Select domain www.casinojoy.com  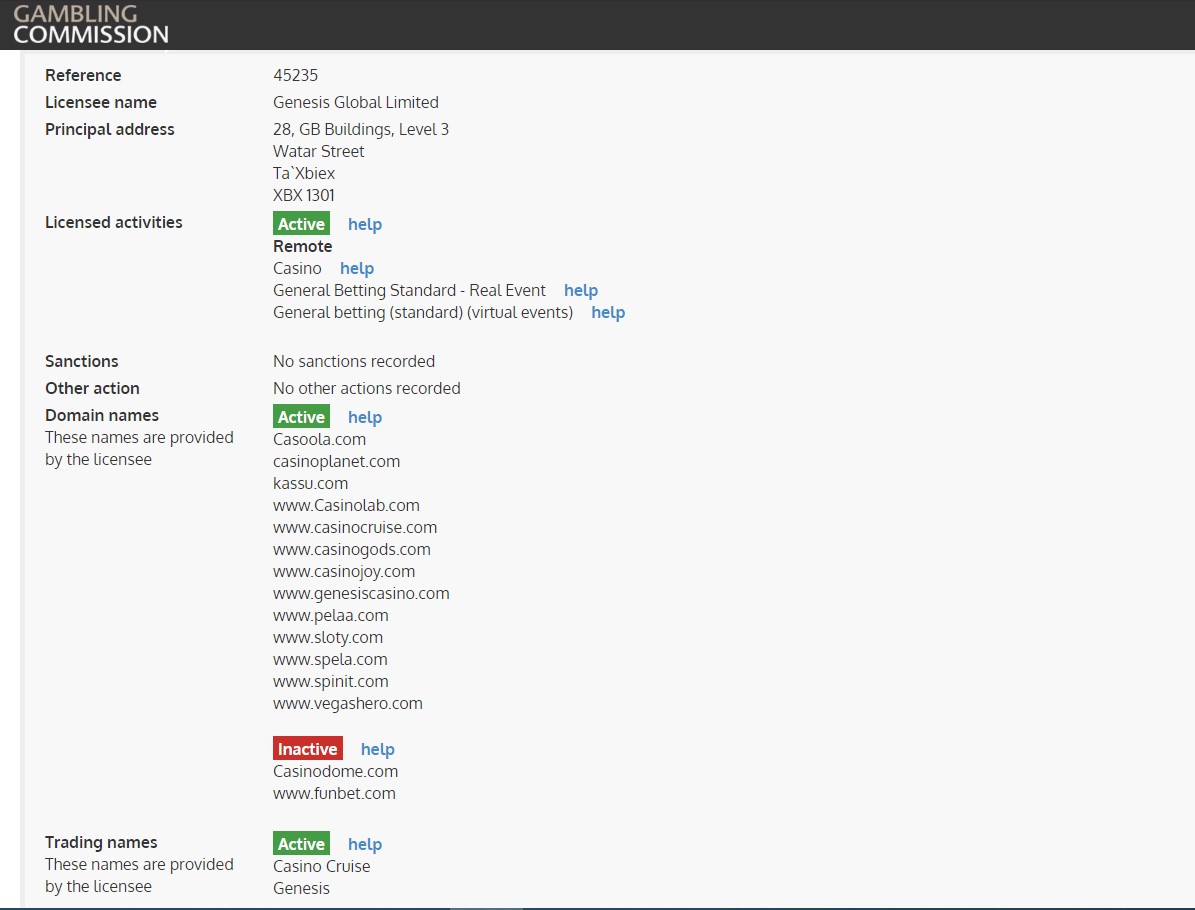[x=344, y=572]
